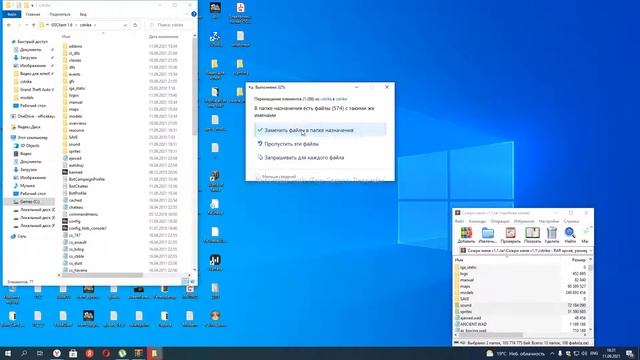
Task: Select 'commandmenu' file in Explorer
Action: coord(83,214)
